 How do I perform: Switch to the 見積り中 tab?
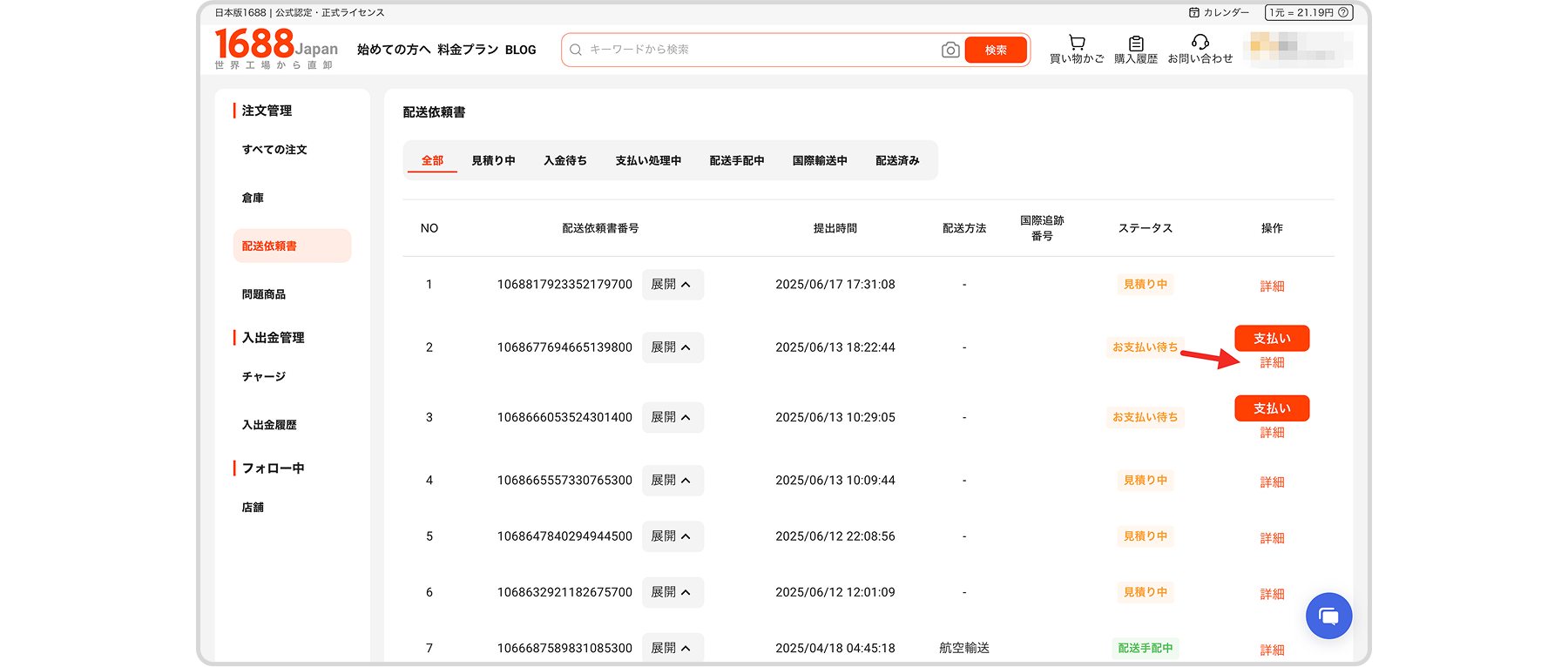493,161
